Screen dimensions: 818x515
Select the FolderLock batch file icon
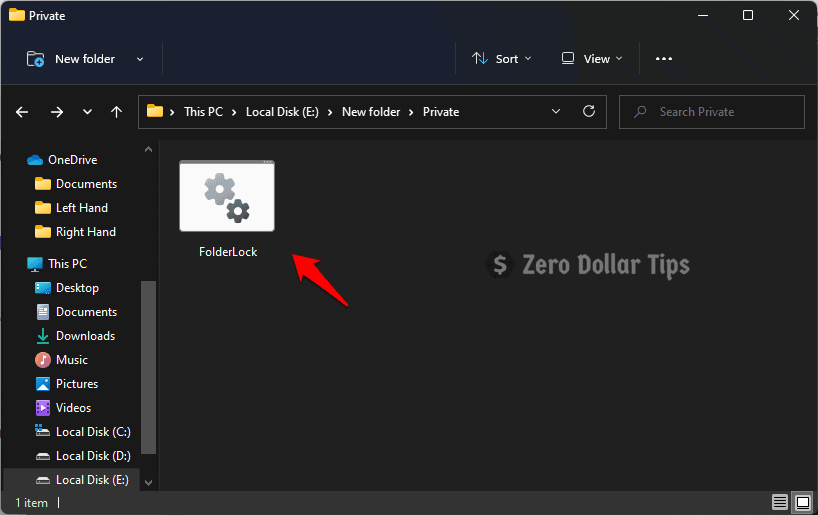[227, 196]
